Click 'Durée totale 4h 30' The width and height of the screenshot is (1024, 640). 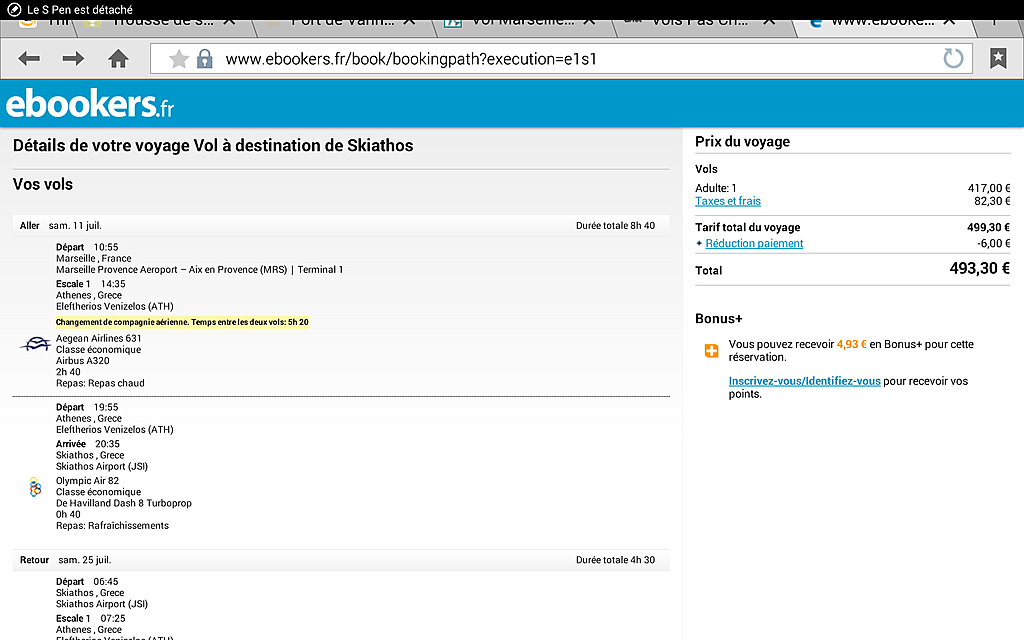[615, 560]
